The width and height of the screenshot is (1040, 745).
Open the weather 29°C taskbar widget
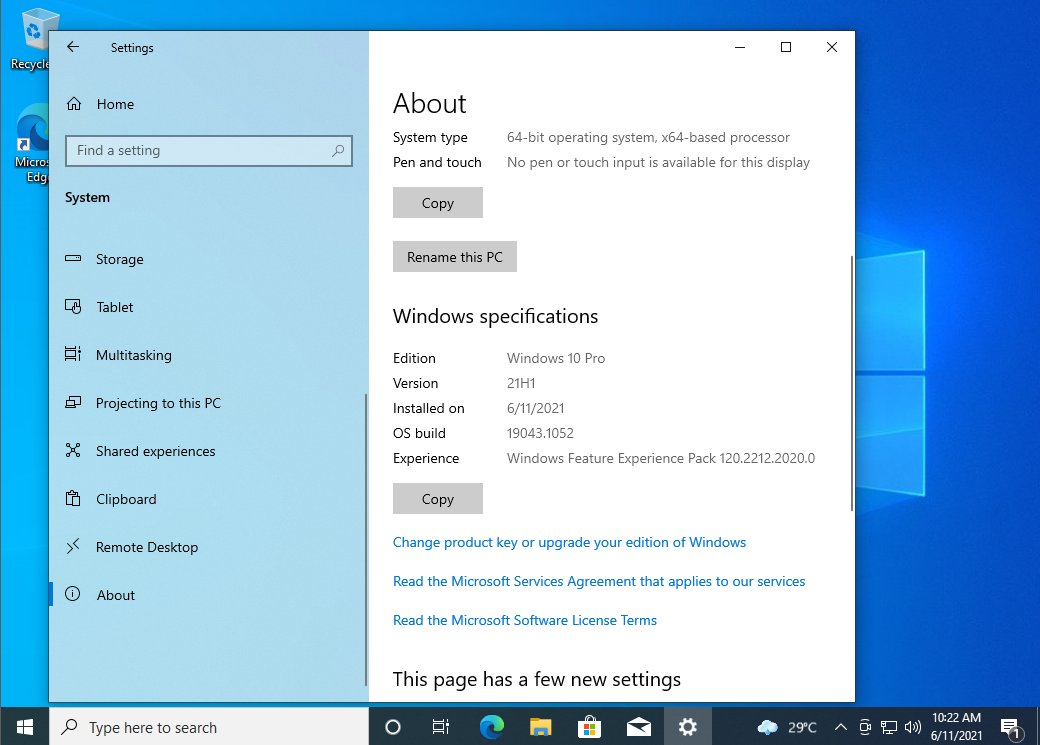787,727
